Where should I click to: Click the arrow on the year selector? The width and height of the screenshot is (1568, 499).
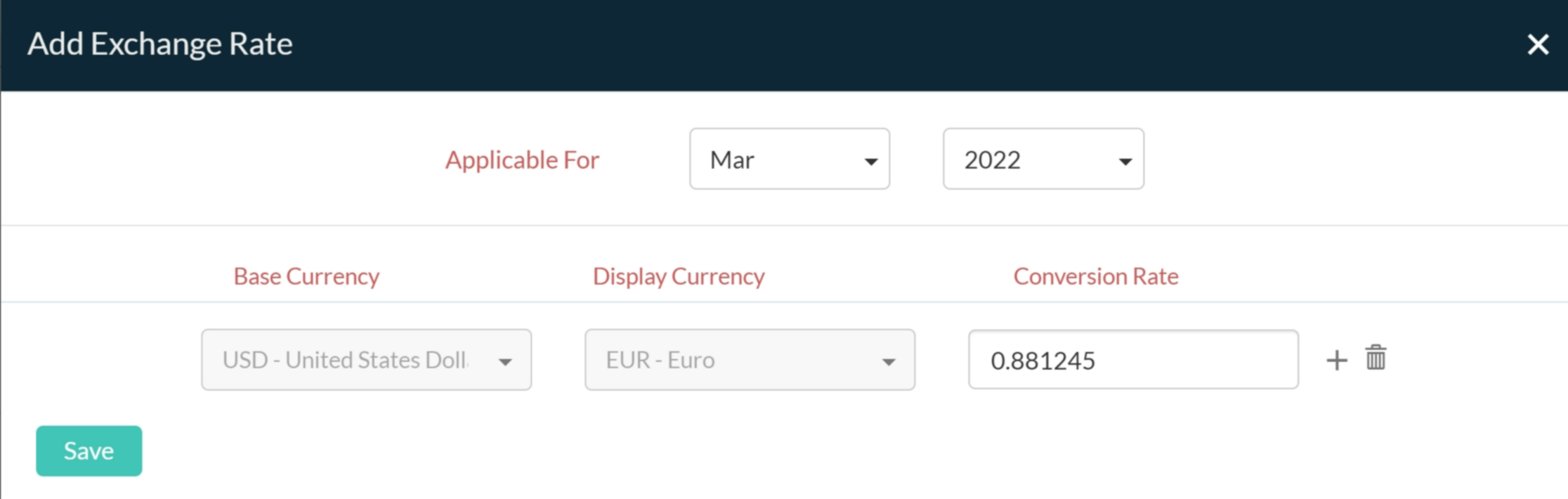coord(1125,162)
